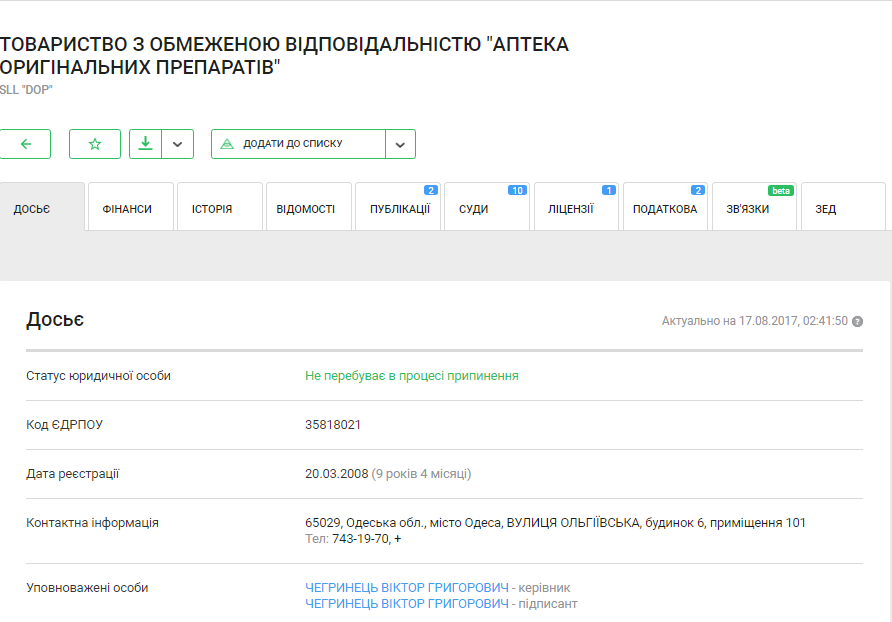Open the 'Додати до списку' dropdown arrow
Viewport: 892px width, 622px height.
[400, 144]
